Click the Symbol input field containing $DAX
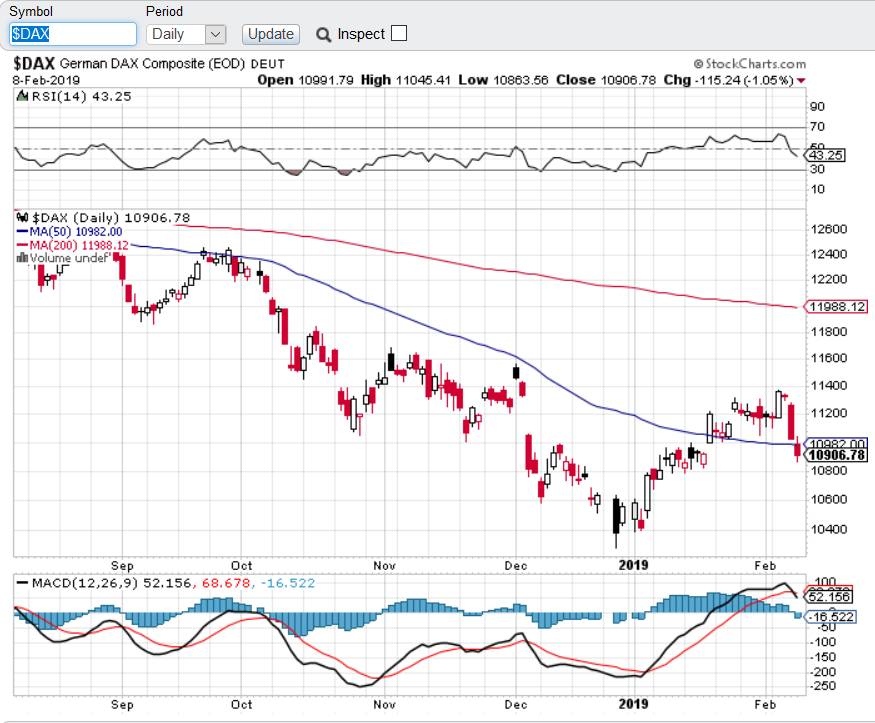Viewport: 875px width, 723px height. 72,34
